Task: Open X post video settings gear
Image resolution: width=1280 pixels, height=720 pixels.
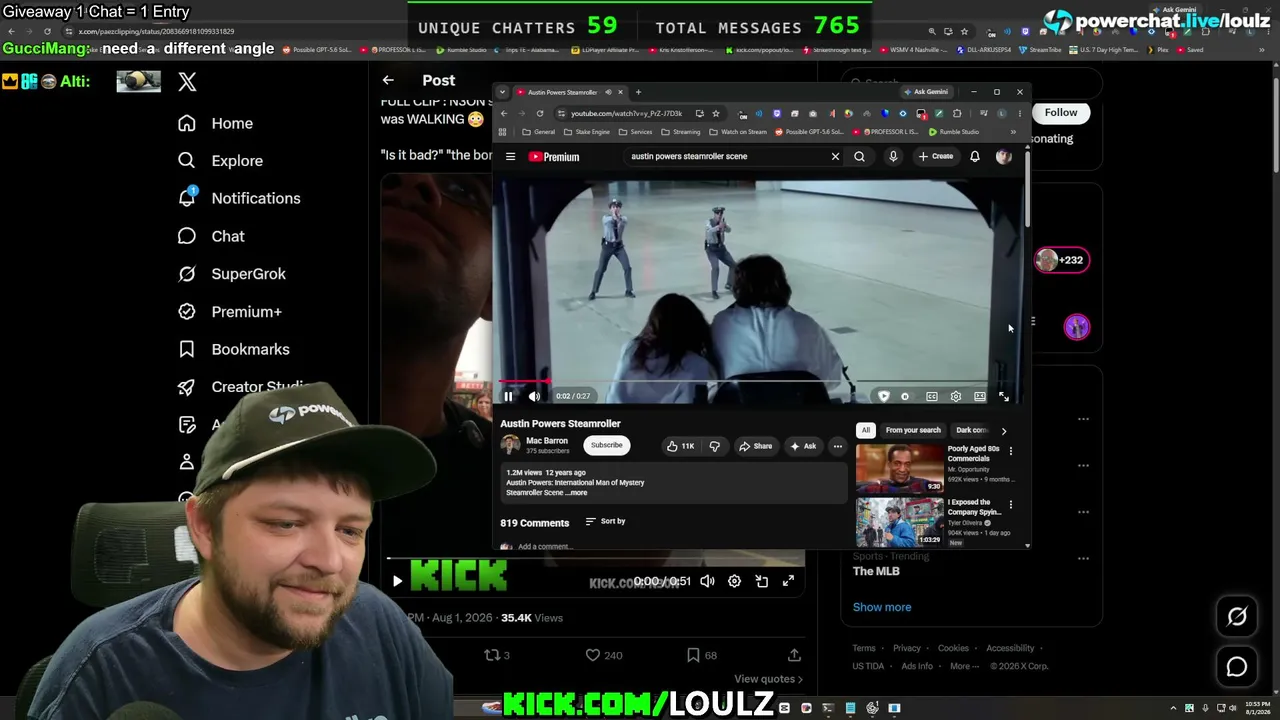Action: pyautogui.click(x=734, y=581)
